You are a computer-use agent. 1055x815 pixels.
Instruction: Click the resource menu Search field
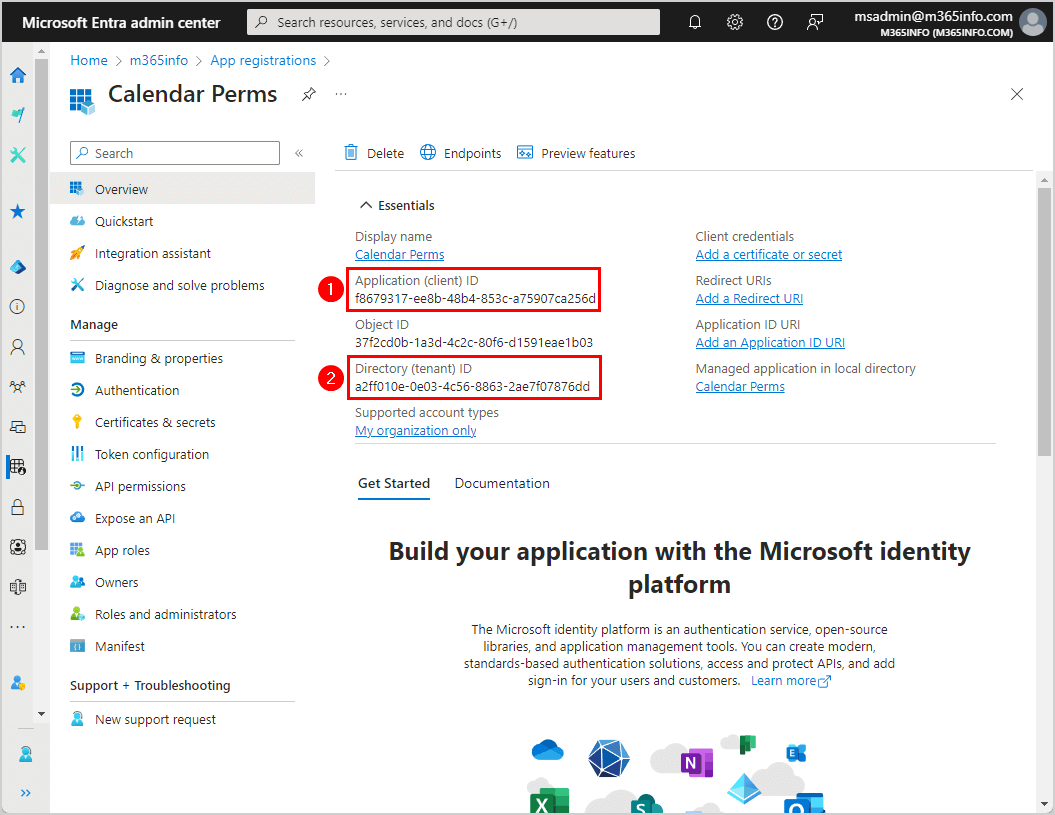pyautogui.click(x=175, y=153)
